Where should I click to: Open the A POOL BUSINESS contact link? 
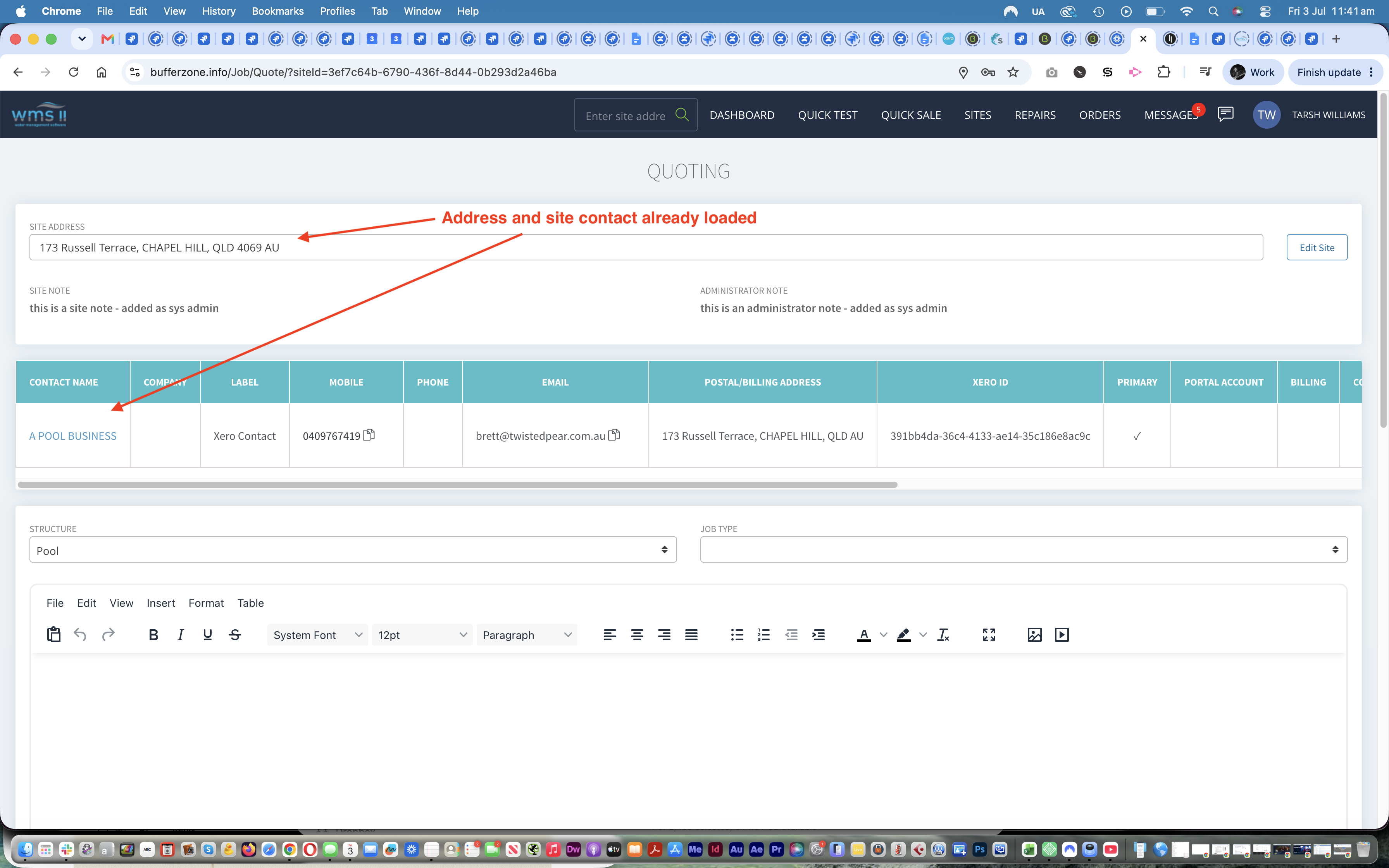[73, 436]
